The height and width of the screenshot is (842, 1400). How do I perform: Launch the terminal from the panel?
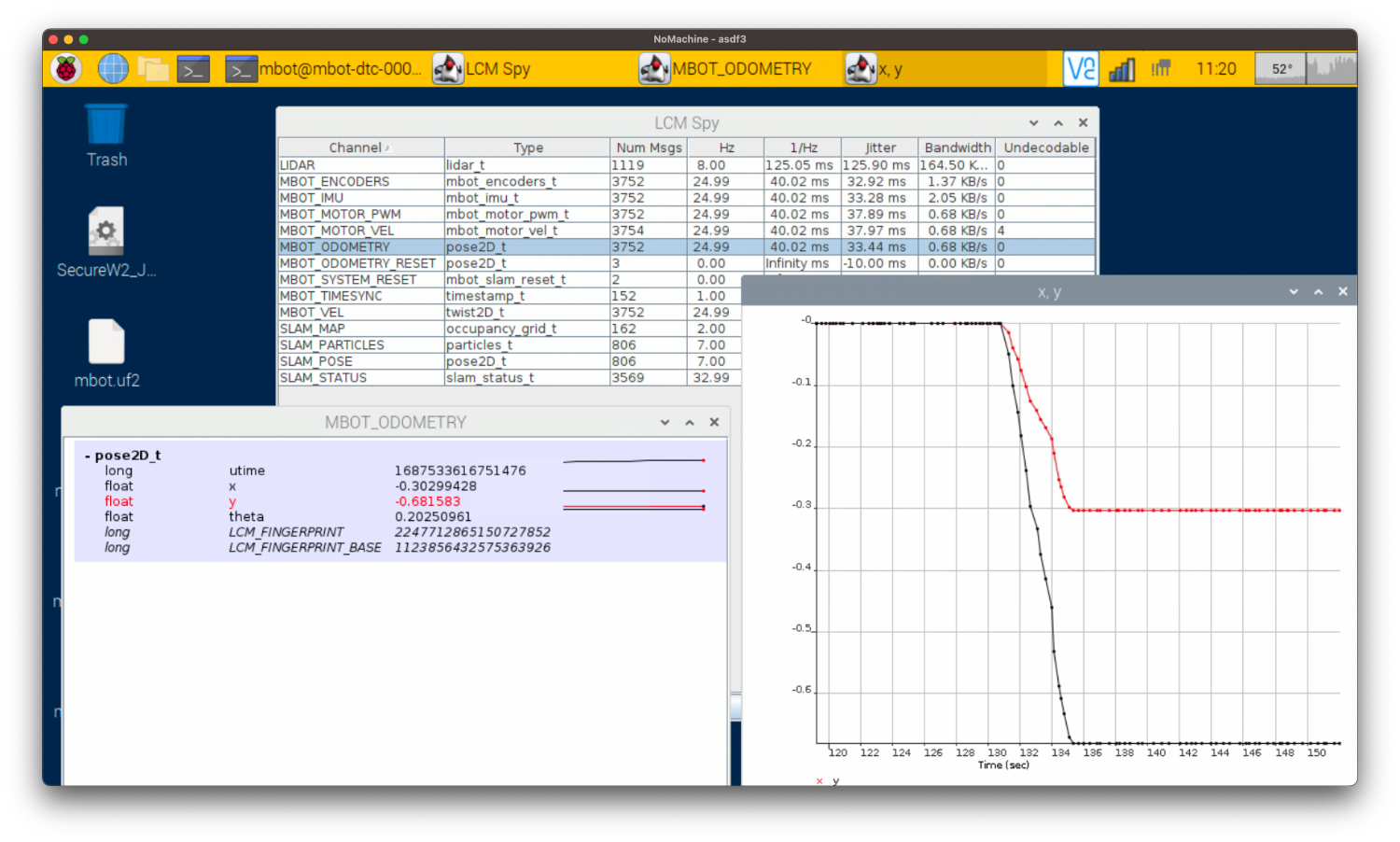pyautogui.click(x=193, y=70)
